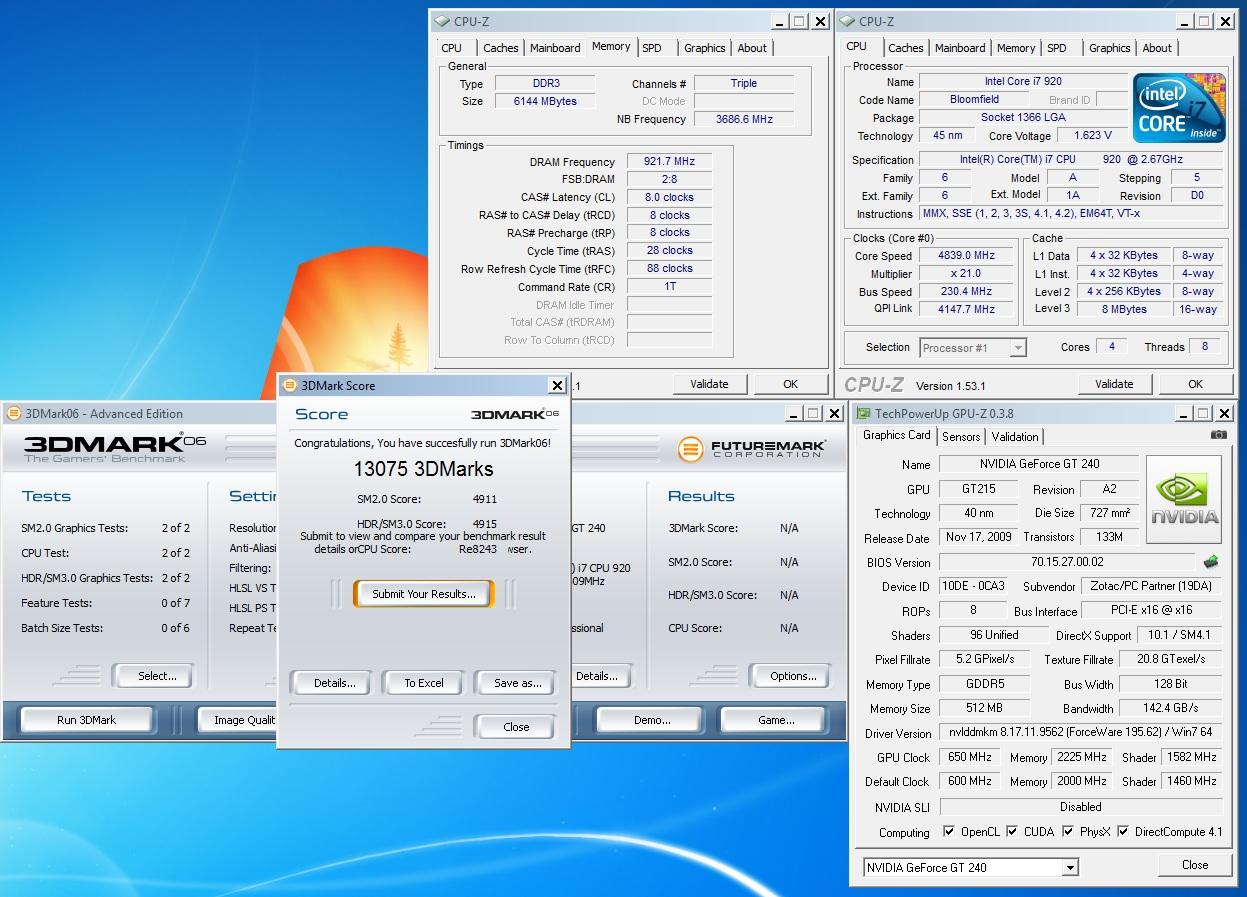Click the Code Name Bloomfield value

974,99
